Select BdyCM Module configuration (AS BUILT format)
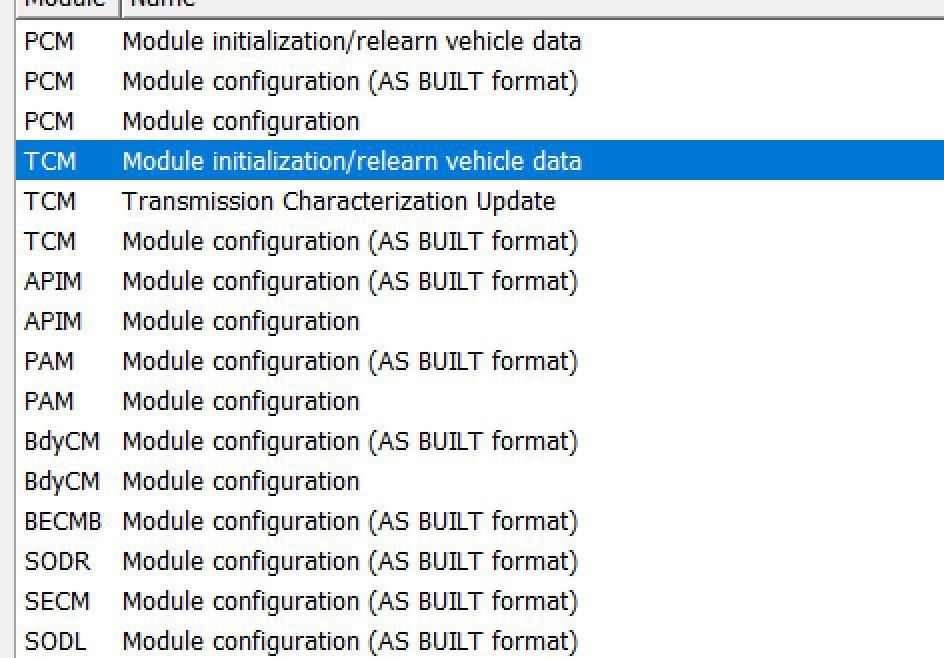This screenshot has height=658, width=944. pyautogui.click(x=300, y=441)
